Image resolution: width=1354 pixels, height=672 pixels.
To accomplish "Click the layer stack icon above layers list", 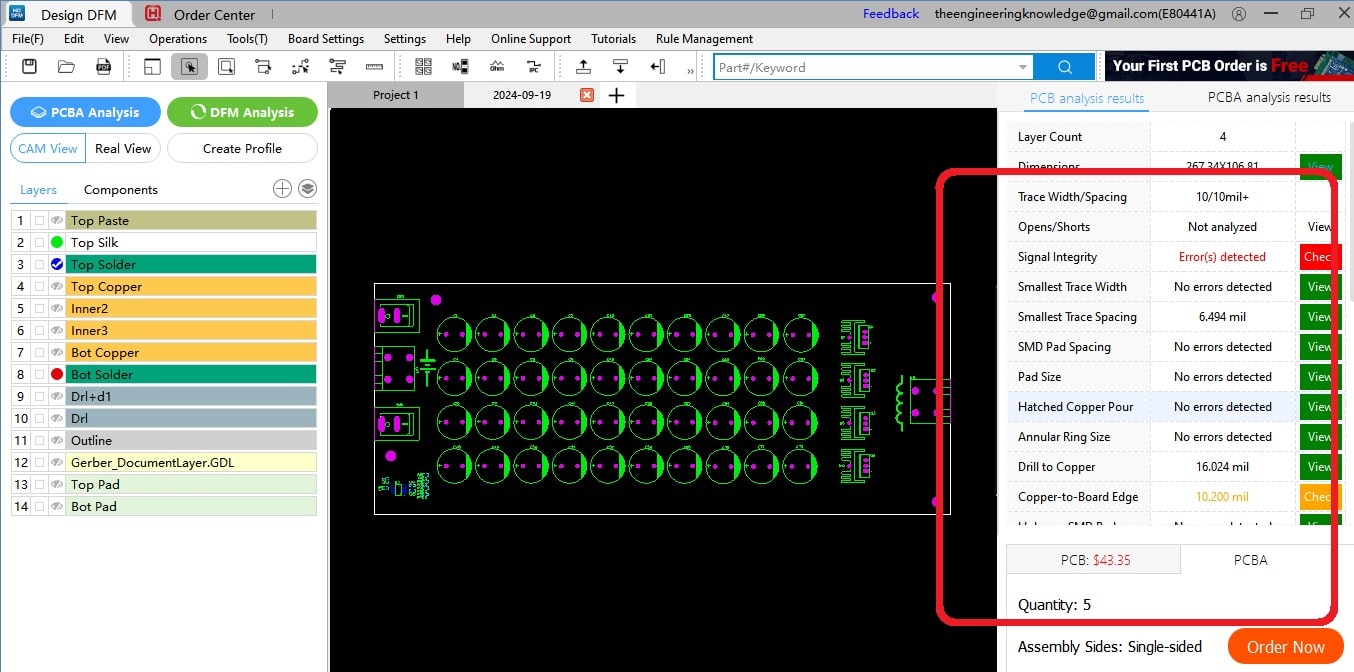I will [307, 189].
